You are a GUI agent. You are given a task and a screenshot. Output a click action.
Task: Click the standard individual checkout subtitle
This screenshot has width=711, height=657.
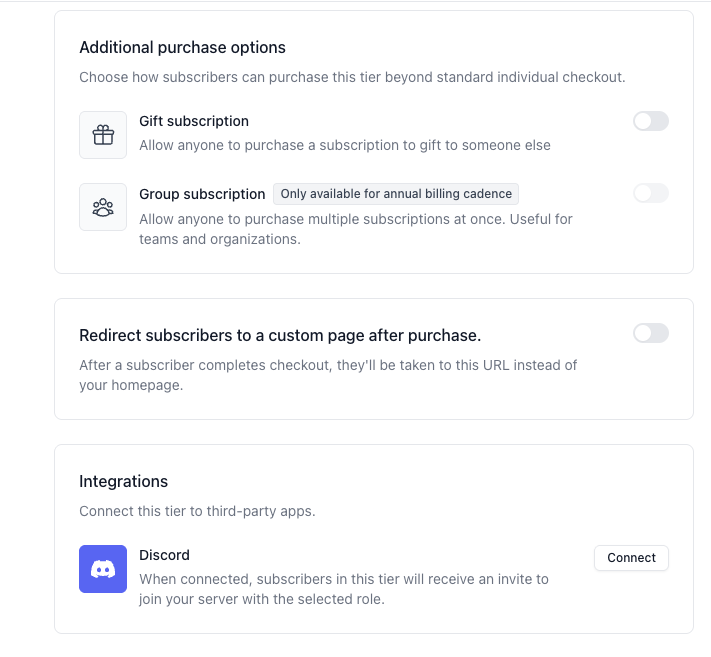point(352,77)
